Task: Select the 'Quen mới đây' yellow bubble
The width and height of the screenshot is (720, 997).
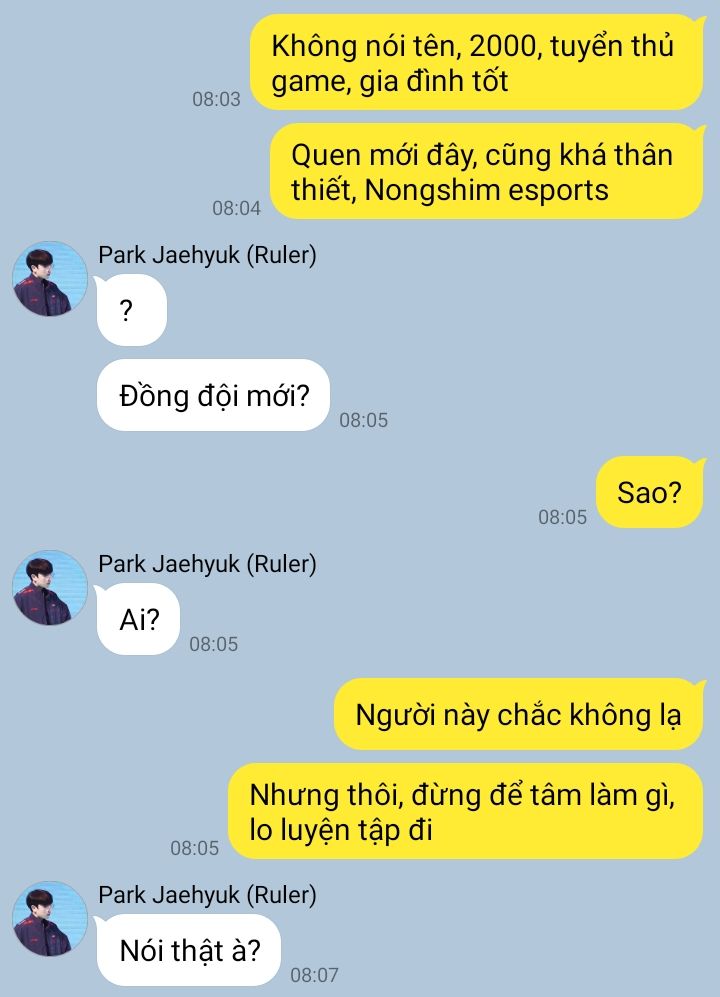Action: pos(487,172)
